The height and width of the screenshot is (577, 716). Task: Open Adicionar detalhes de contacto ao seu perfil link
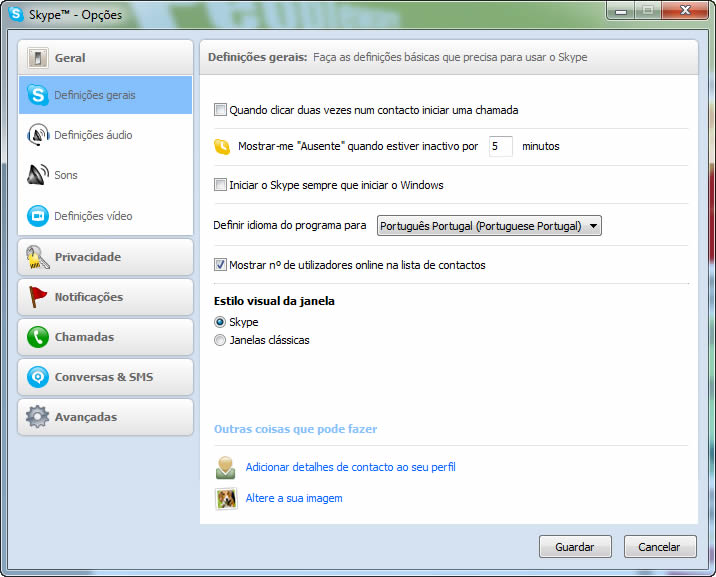(351, 467)
